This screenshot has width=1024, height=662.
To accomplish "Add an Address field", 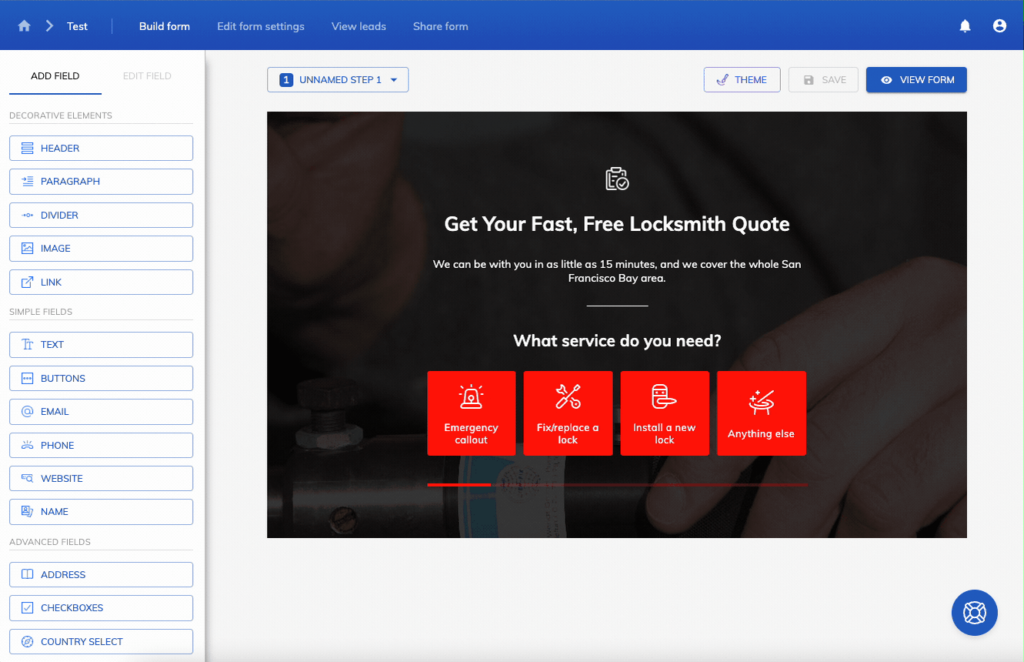I will [x=101, y=575].
